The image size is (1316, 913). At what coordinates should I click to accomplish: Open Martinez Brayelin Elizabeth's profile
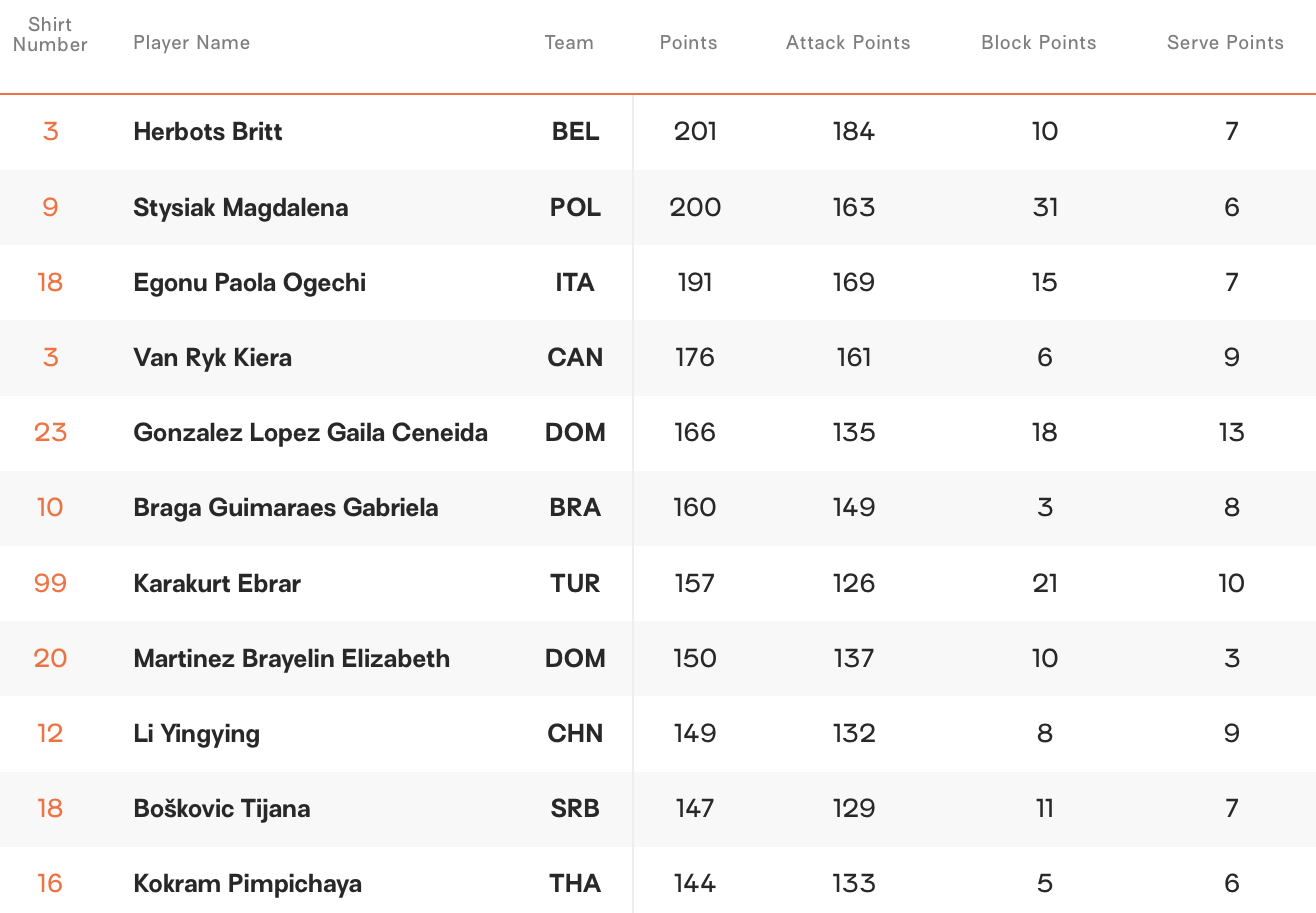click(x=292, y=658)
